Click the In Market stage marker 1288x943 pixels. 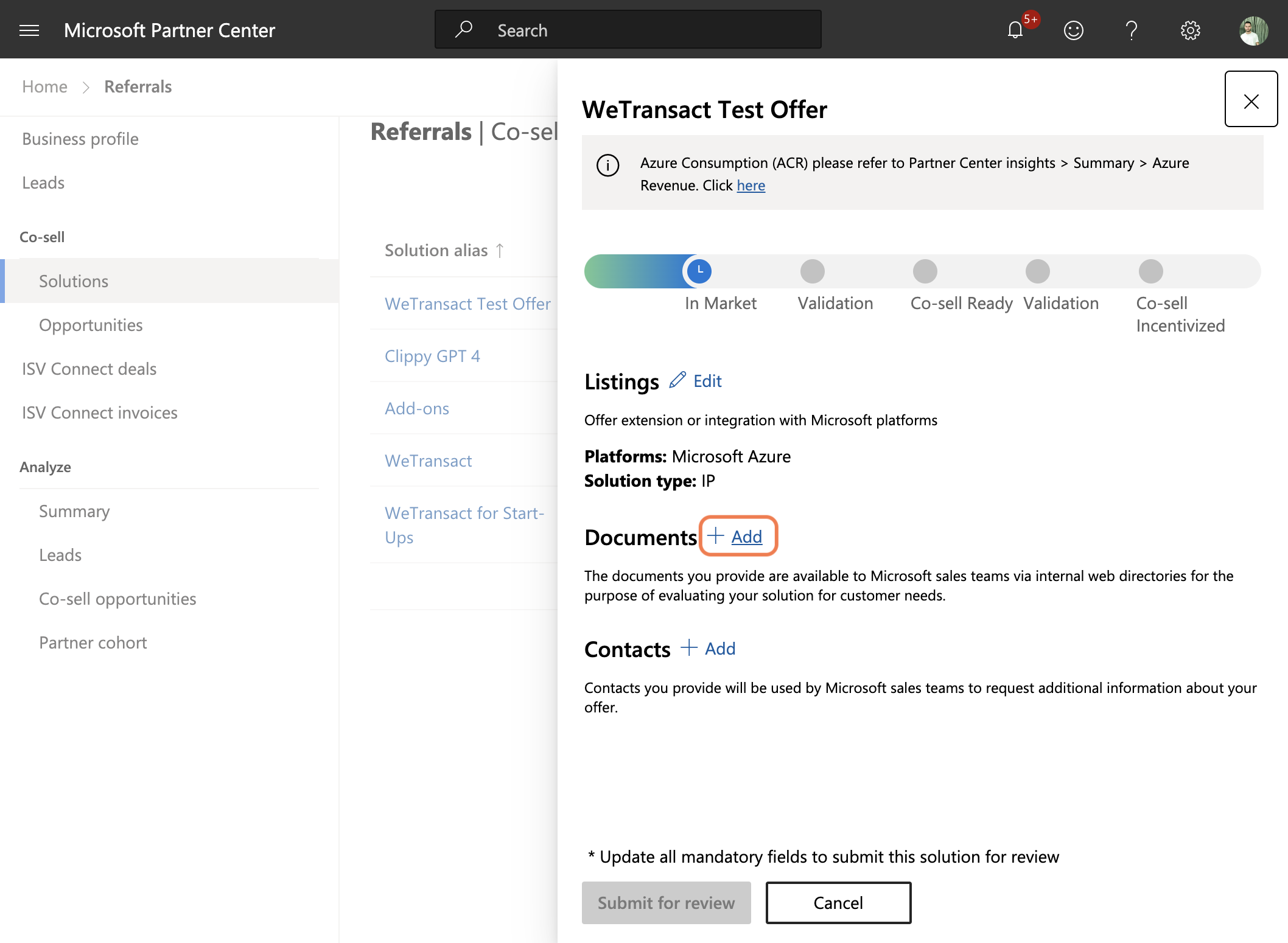coord(700,271)
